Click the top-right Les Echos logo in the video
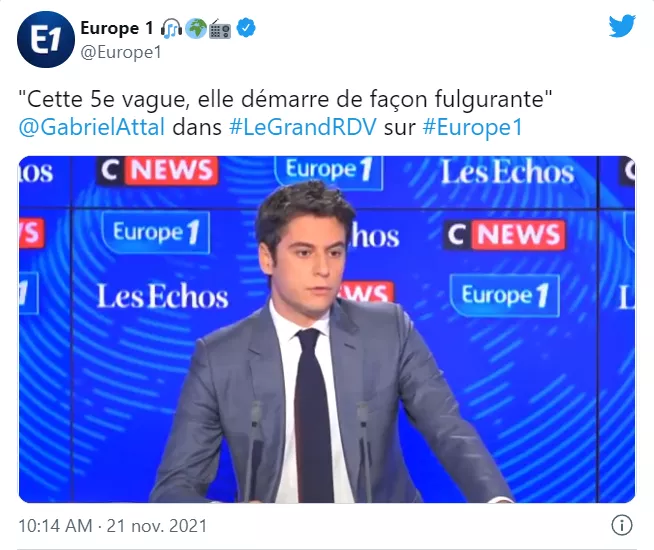 point(508,172)
